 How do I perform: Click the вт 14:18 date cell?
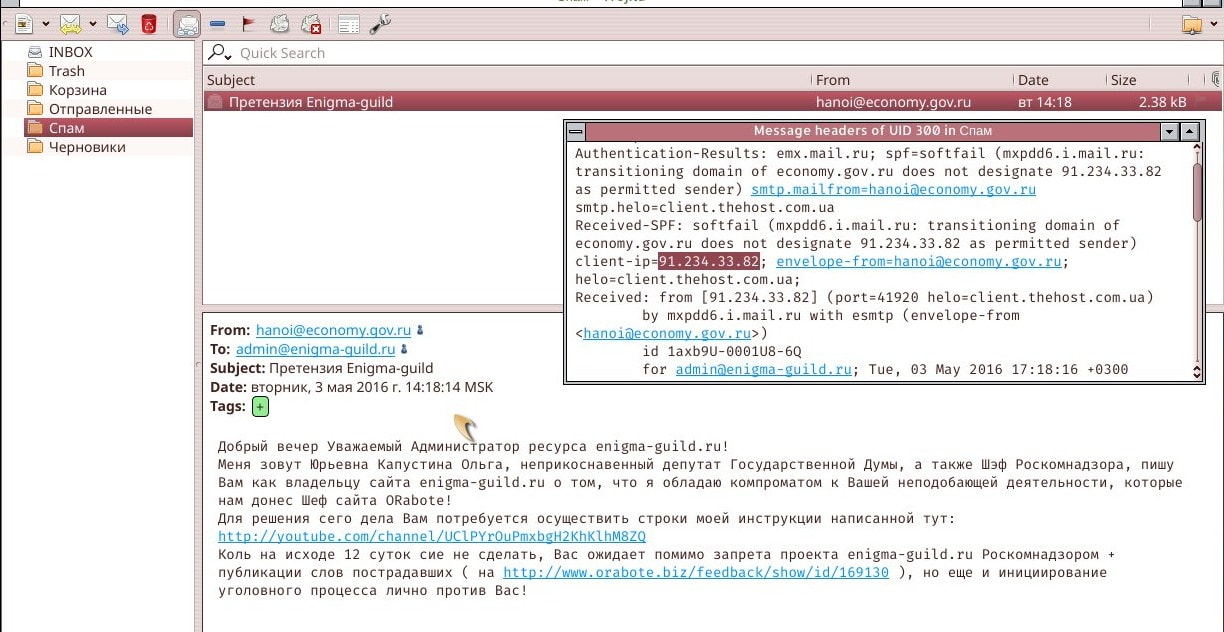tap(1044, 102)
